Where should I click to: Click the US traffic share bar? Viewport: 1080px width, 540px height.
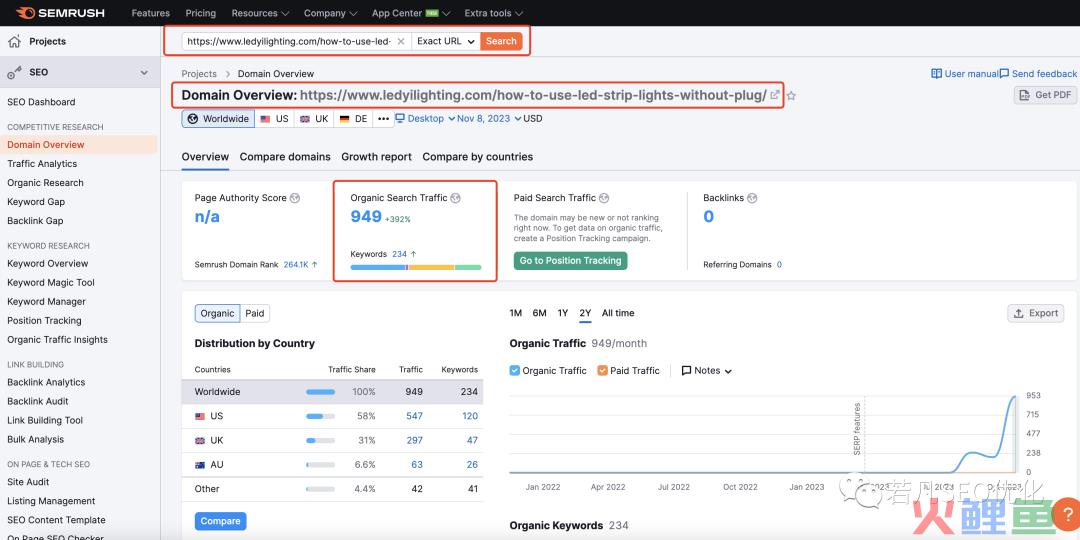click(320, 416)
